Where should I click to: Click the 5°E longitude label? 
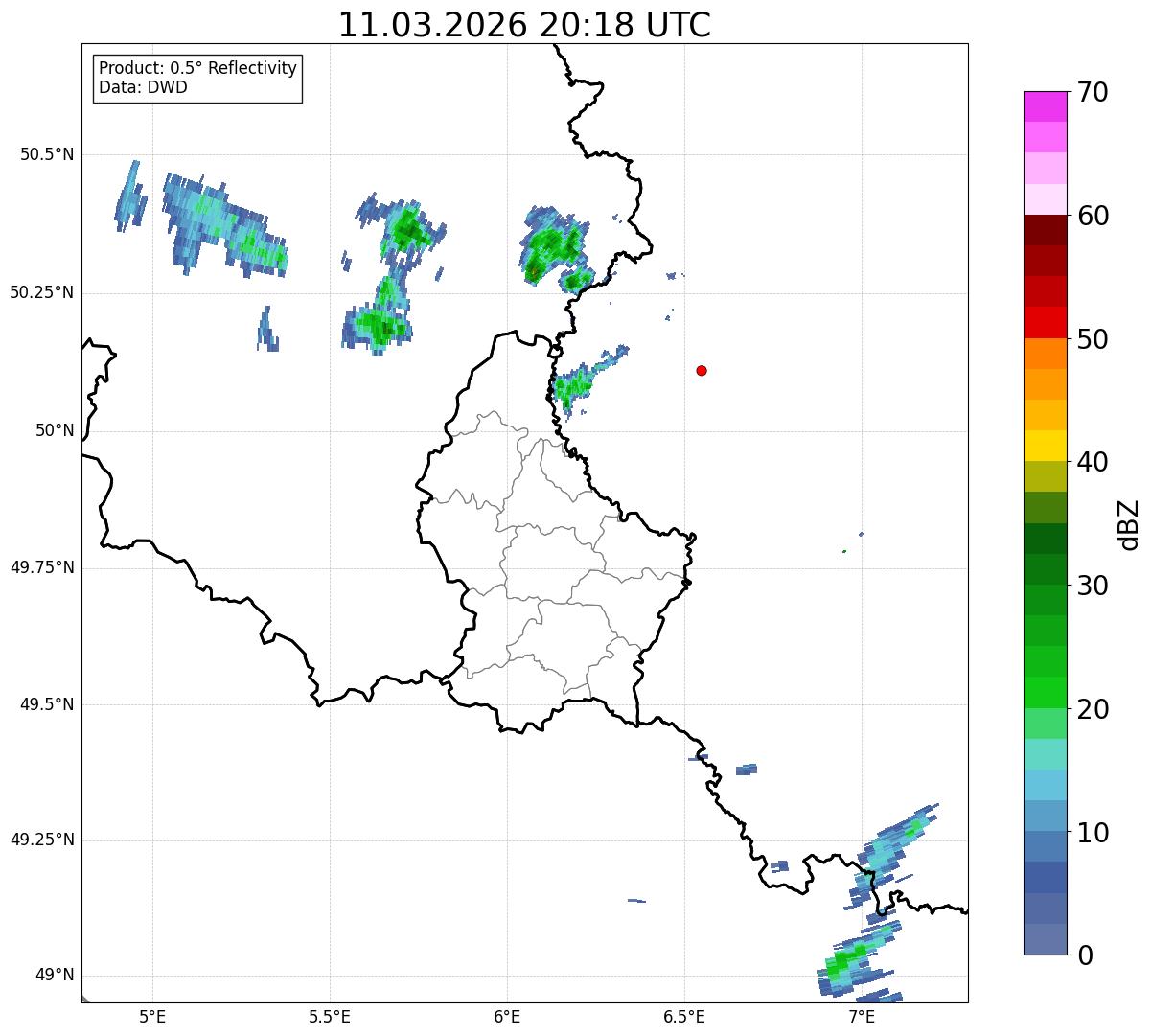pos(152,1016)
